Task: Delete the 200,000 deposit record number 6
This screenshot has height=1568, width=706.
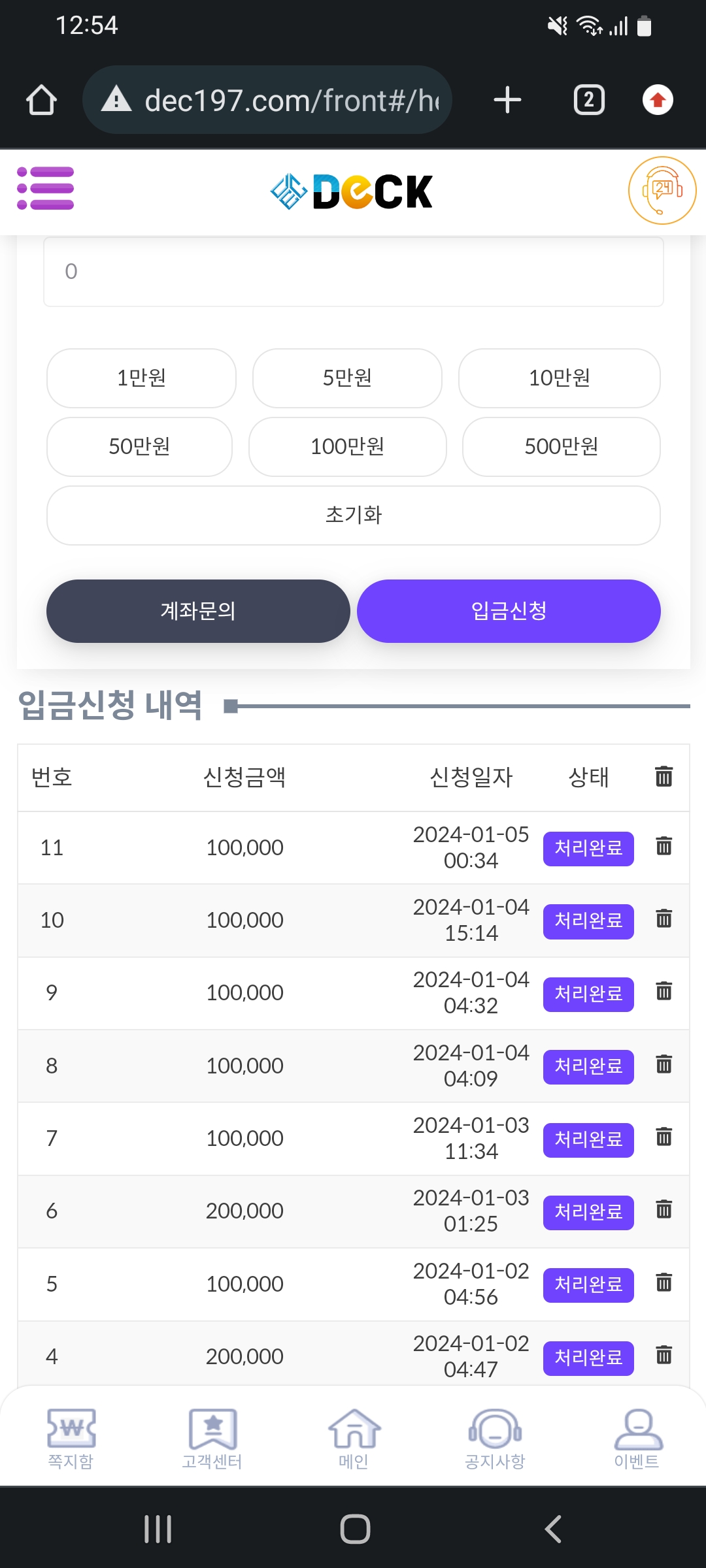Action: point(664,1210)
